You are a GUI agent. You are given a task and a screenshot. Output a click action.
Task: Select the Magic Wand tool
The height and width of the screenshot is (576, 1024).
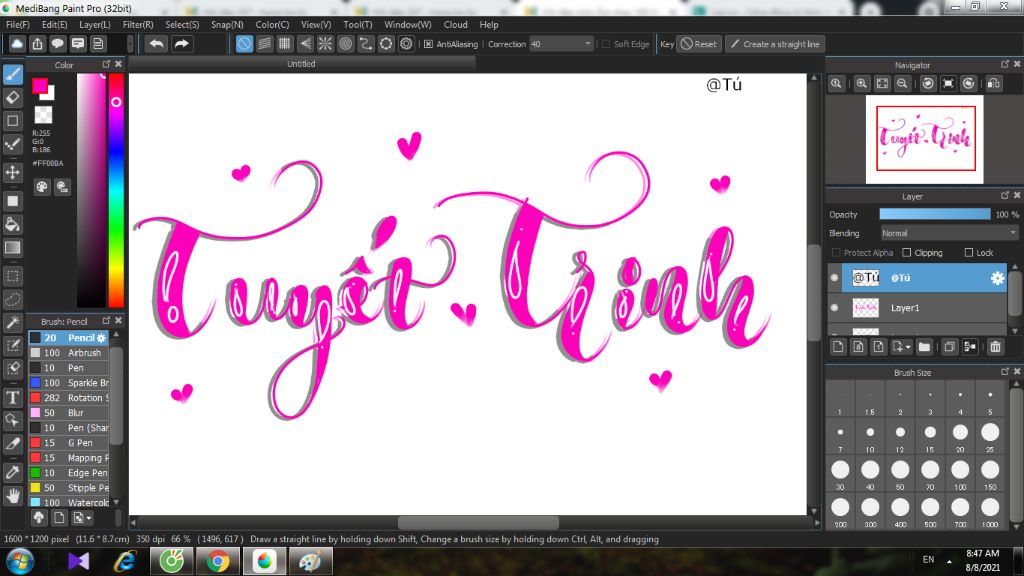12,323
